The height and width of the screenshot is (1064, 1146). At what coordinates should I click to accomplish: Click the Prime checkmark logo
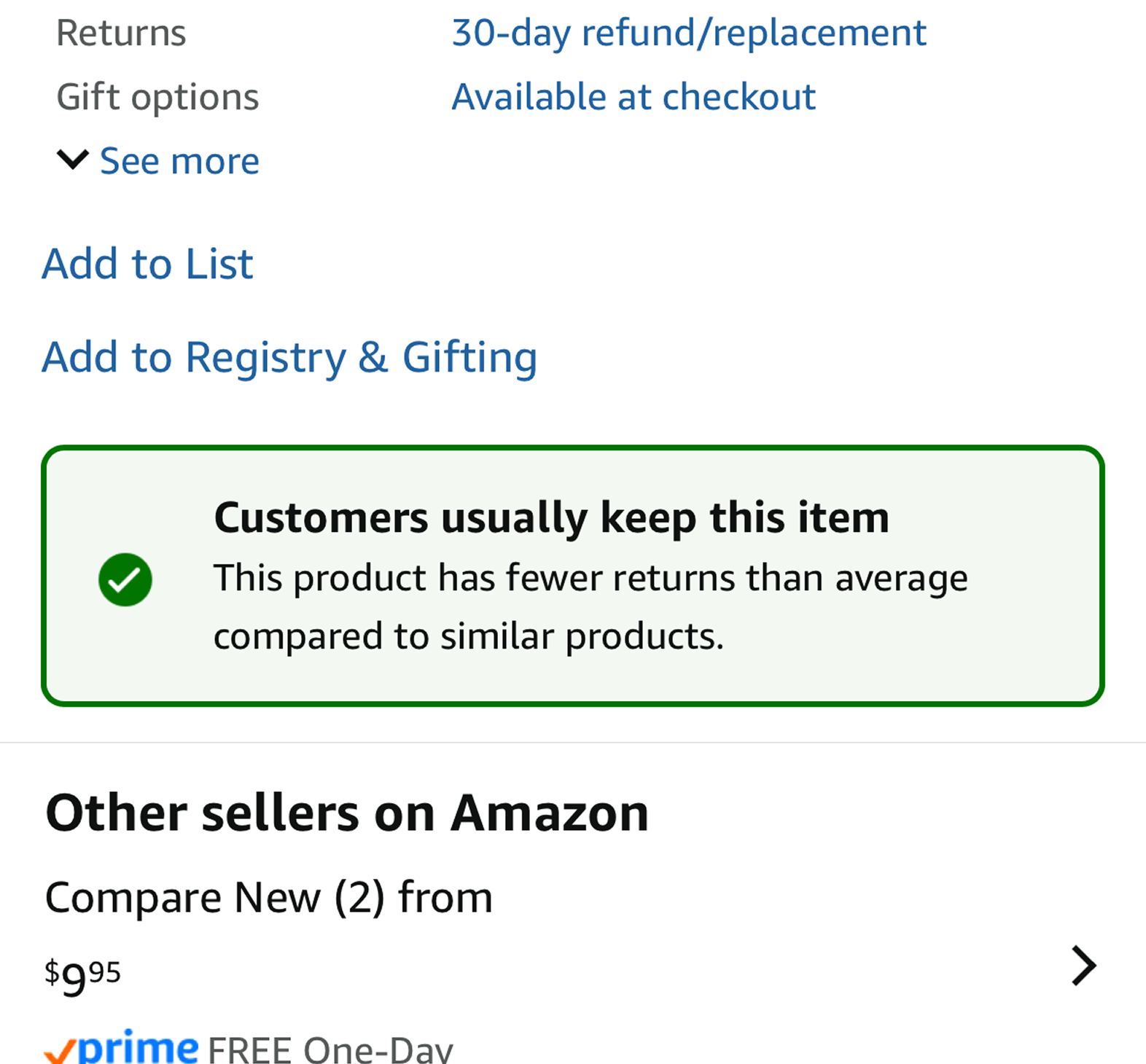tap(61, 1052)
